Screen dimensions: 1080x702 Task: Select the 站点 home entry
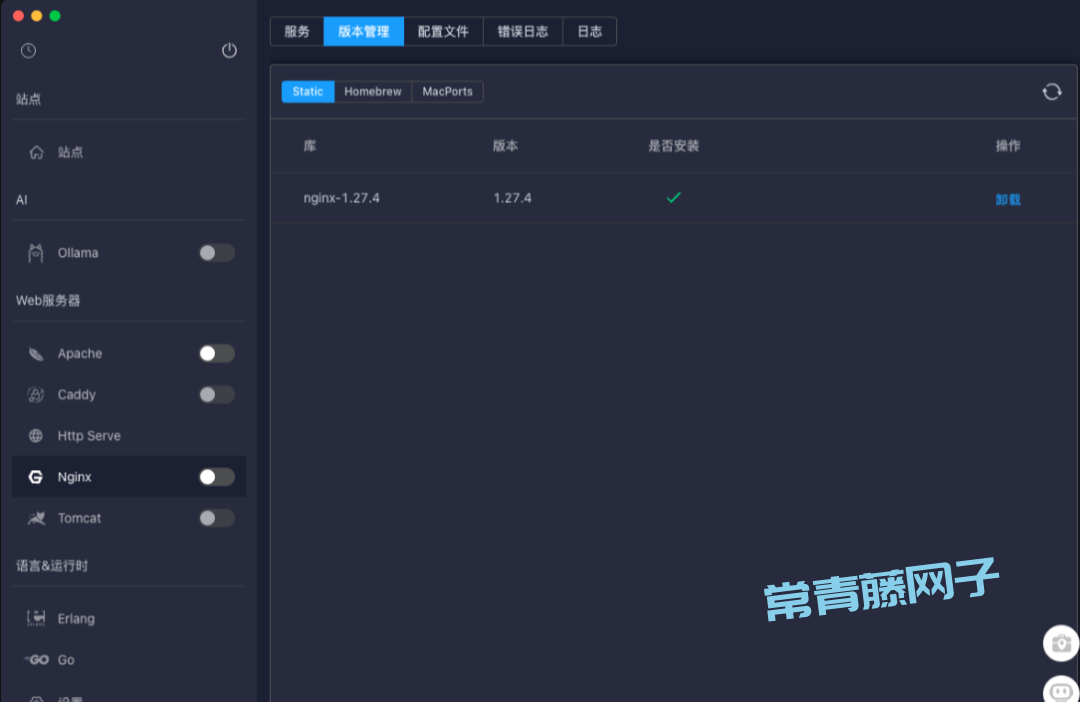[70, 152]
